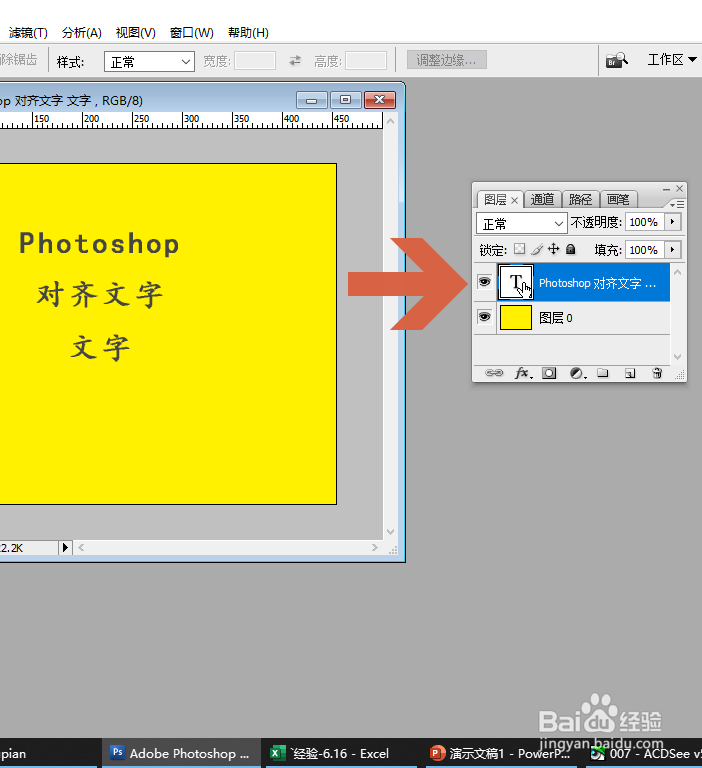Add a layer mask
This screenshot has width=702, height=768.
pyautogui.click(x=549, y=373)
